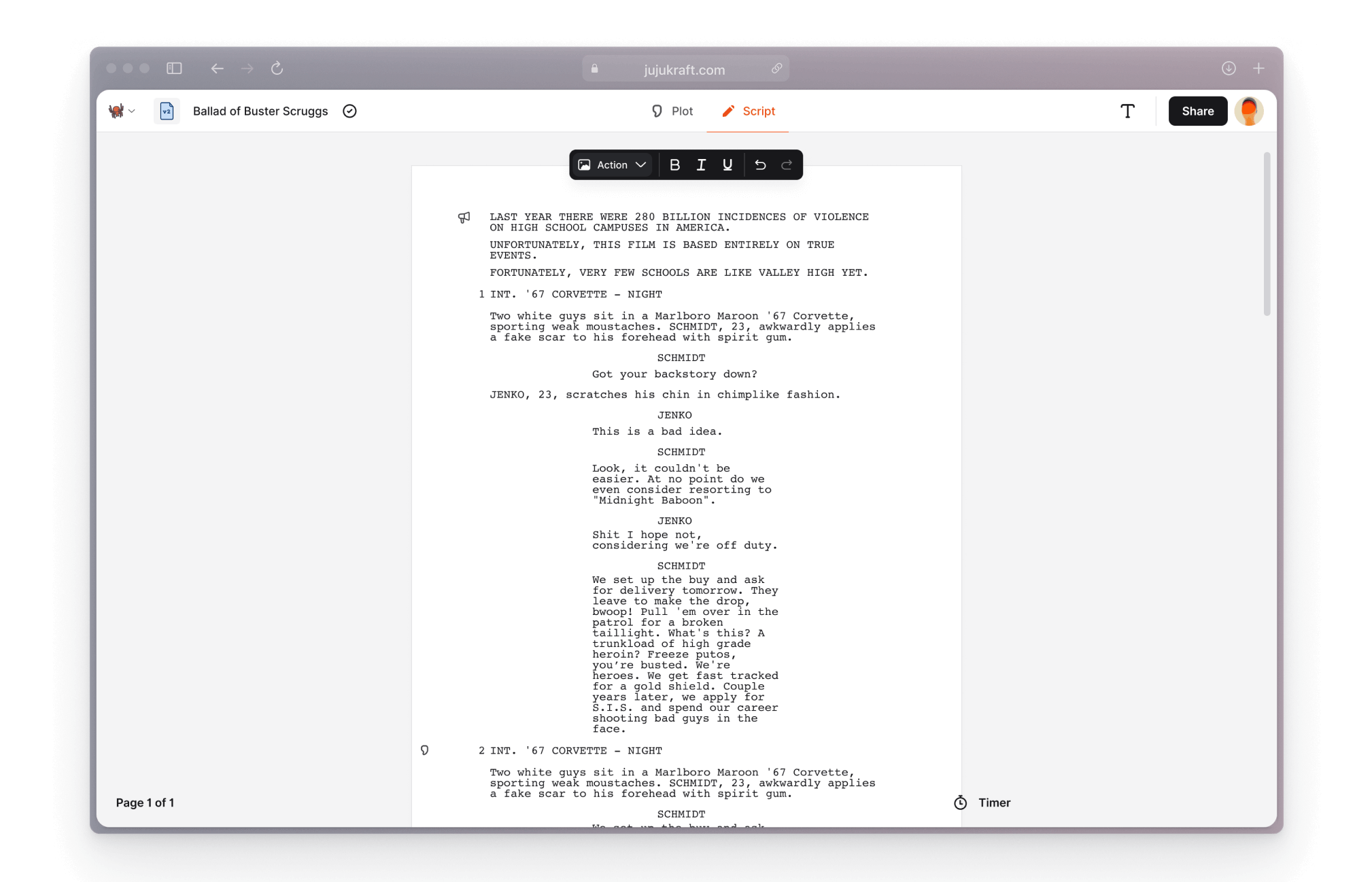Click the line "This is a bad idea."
The height and width of the screenshot is (882, 1372).
pyautogui.click(x=657, y=431)
